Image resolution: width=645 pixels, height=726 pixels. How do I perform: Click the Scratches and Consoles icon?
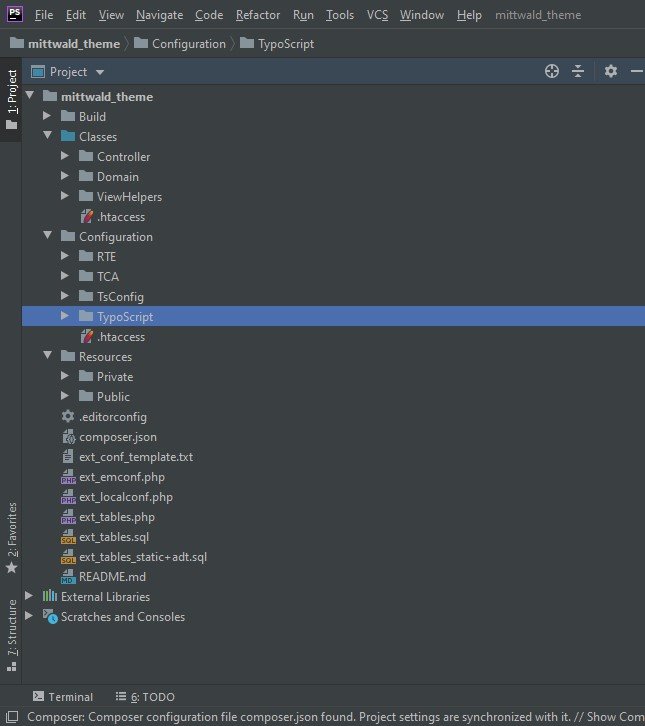click(x=50, y=616)
